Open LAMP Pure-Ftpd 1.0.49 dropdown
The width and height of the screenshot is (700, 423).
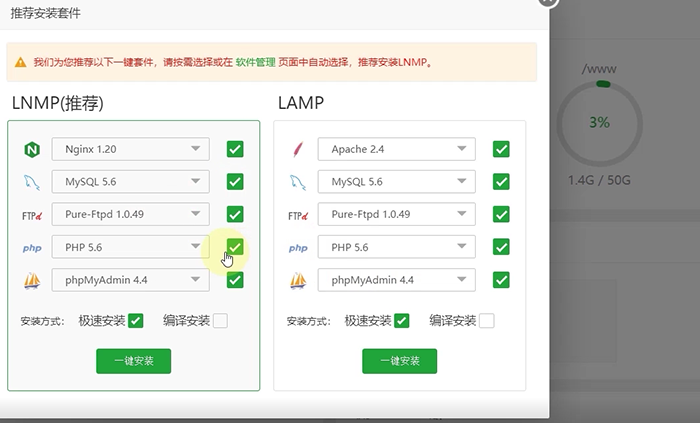[x=396, y=214]
